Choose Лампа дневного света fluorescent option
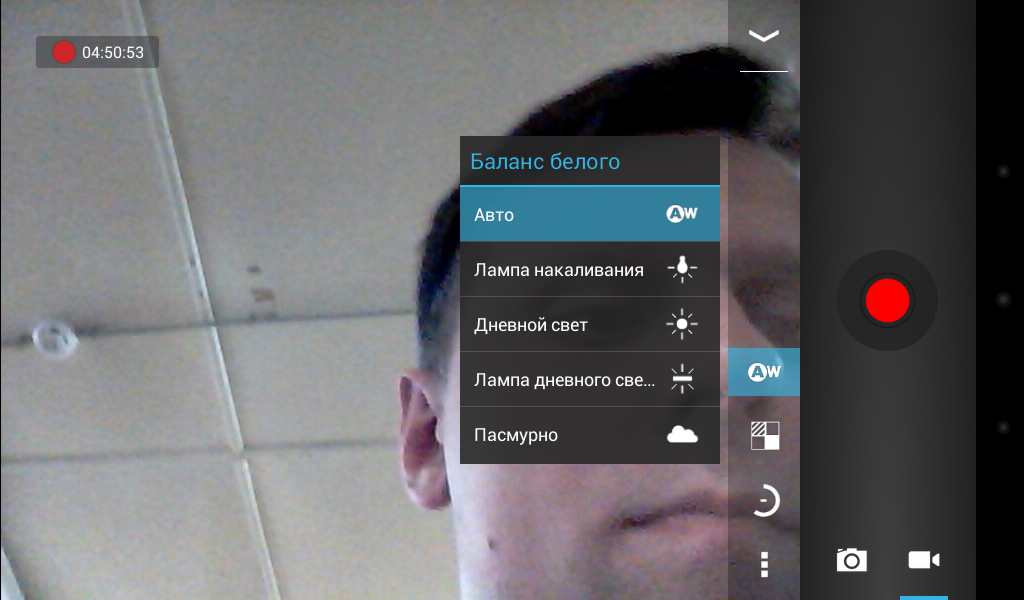Screen dimensions: 1024x600 pyautogui.click(x=590, y=379)
